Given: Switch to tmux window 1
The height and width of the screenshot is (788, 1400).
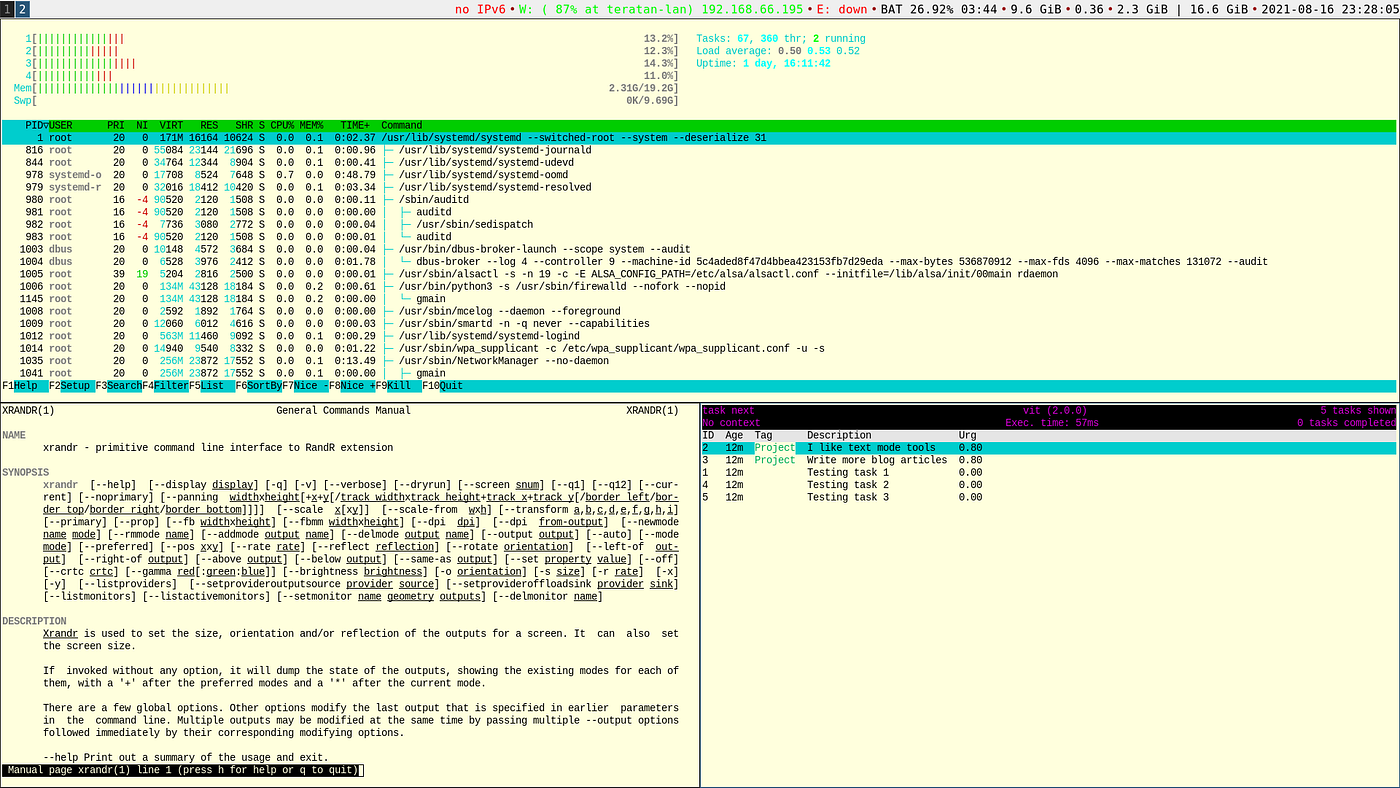Looking at the screenshot, I should (x=6, y=8).
